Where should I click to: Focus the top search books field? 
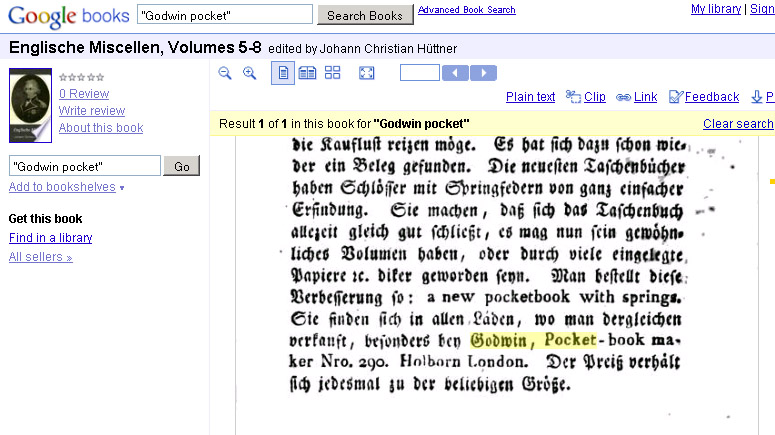point(225,14)
